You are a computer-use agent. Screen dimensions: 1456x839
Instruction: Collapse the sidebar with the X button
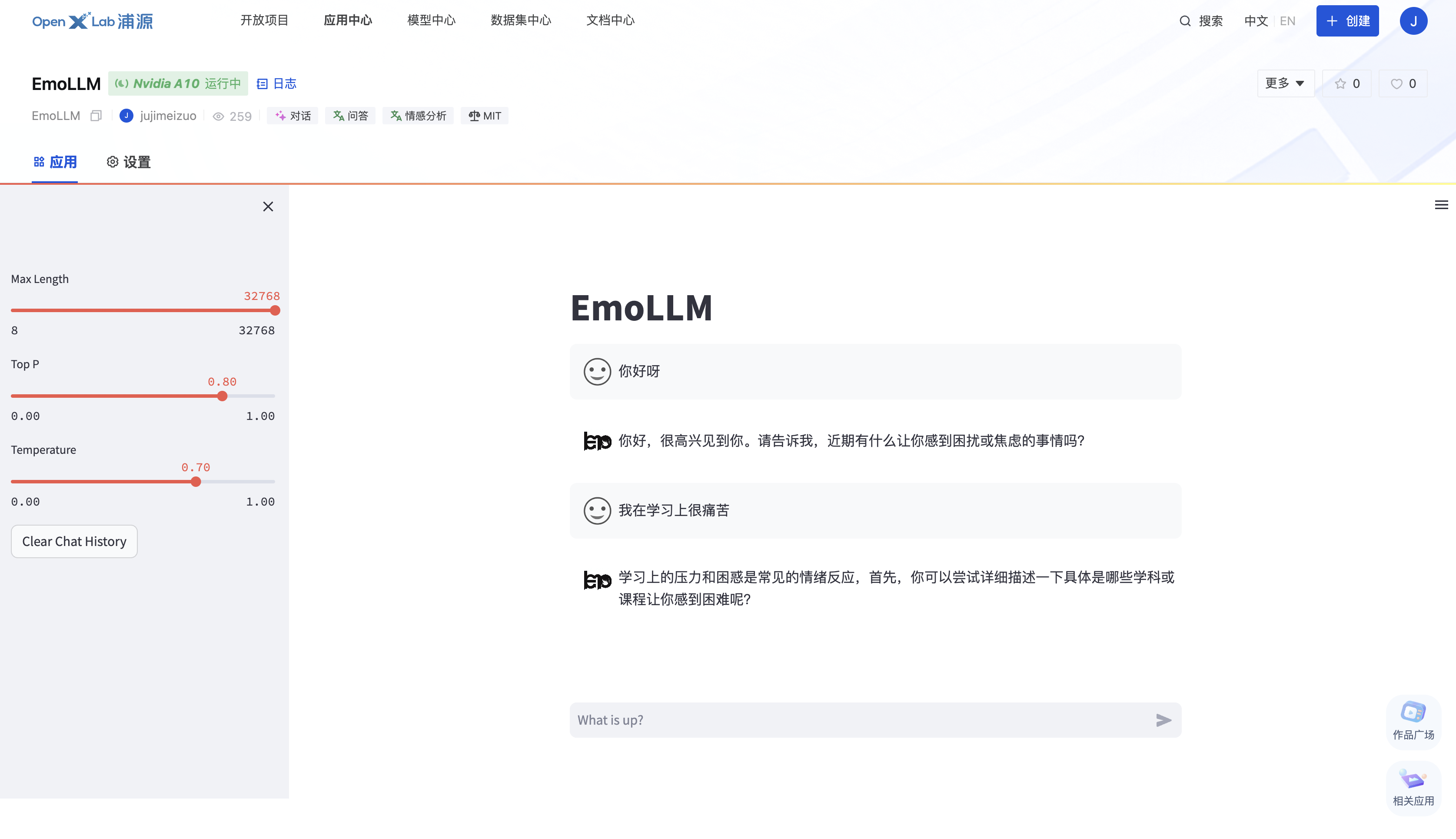click(268, 207)
